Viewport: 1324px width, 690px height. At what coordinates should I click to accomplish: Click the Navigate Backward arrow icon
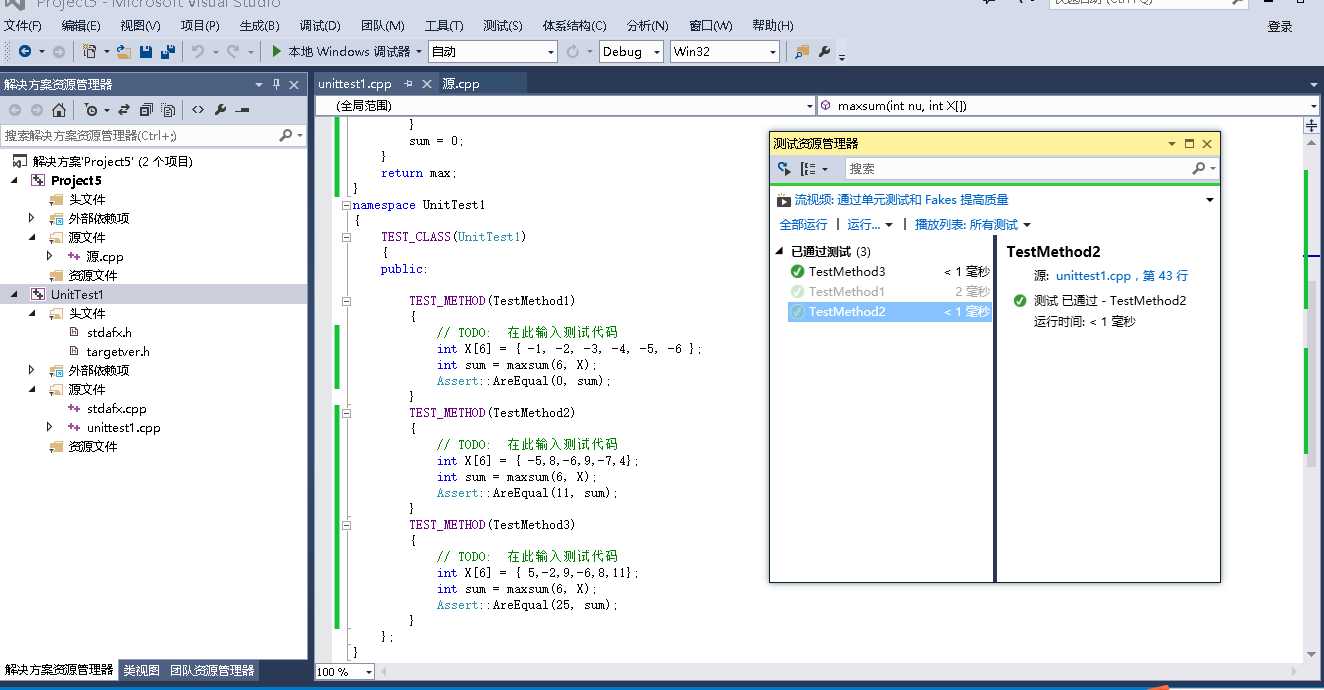pyautogui.click(x=25, y=51)
